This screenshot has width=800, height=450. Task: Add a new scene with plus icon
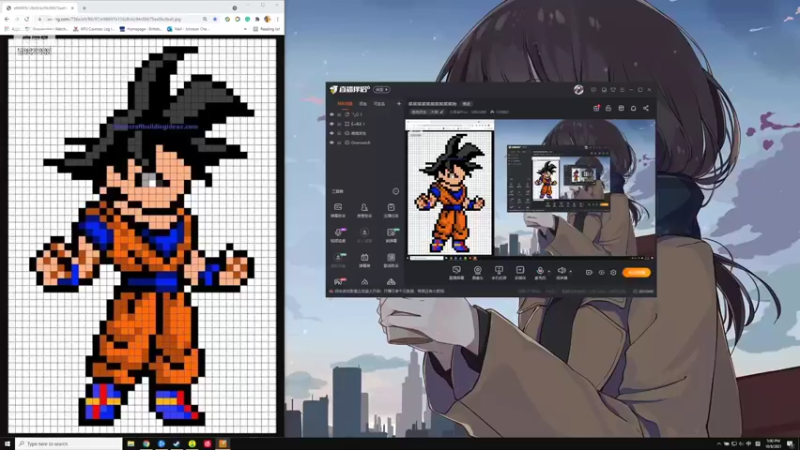coord(399,104)
